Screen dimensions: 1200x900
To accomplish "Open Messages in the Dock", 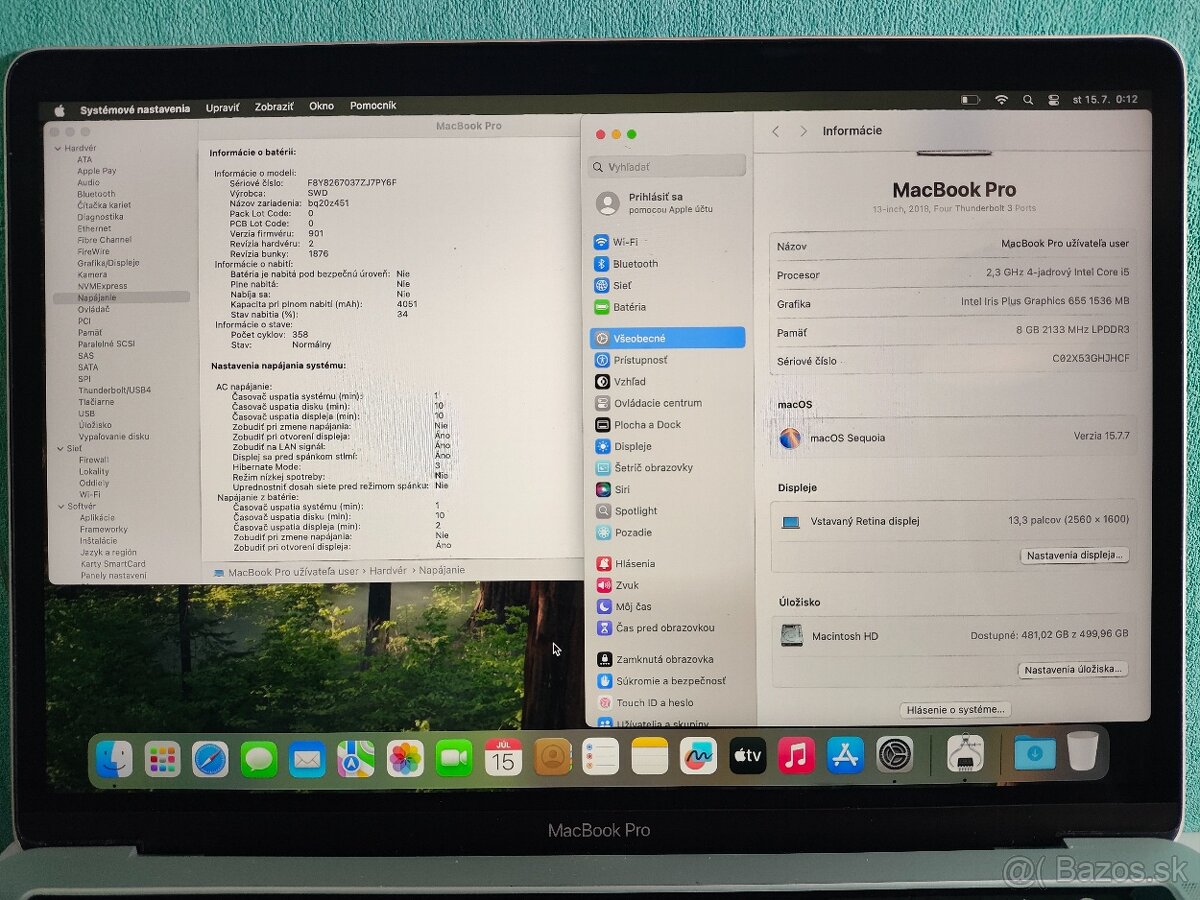I will pos(259,759).
